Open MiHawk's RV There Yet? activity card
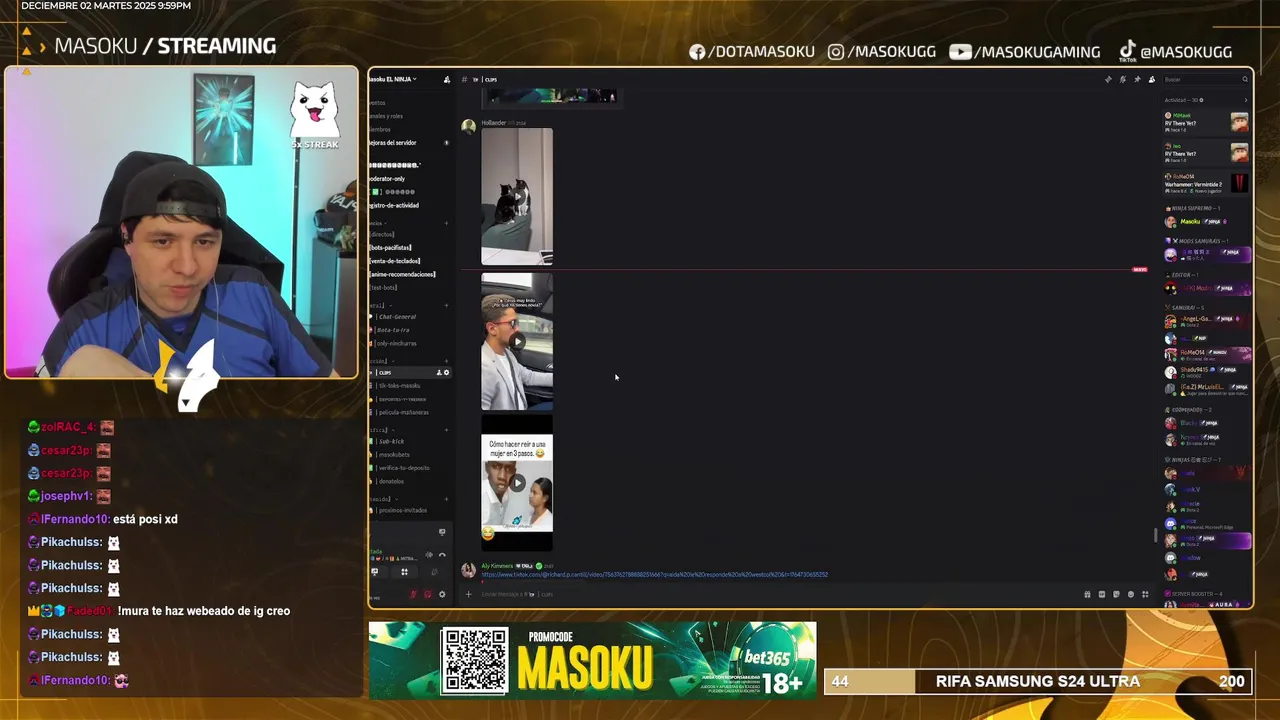 (1207, 122)
